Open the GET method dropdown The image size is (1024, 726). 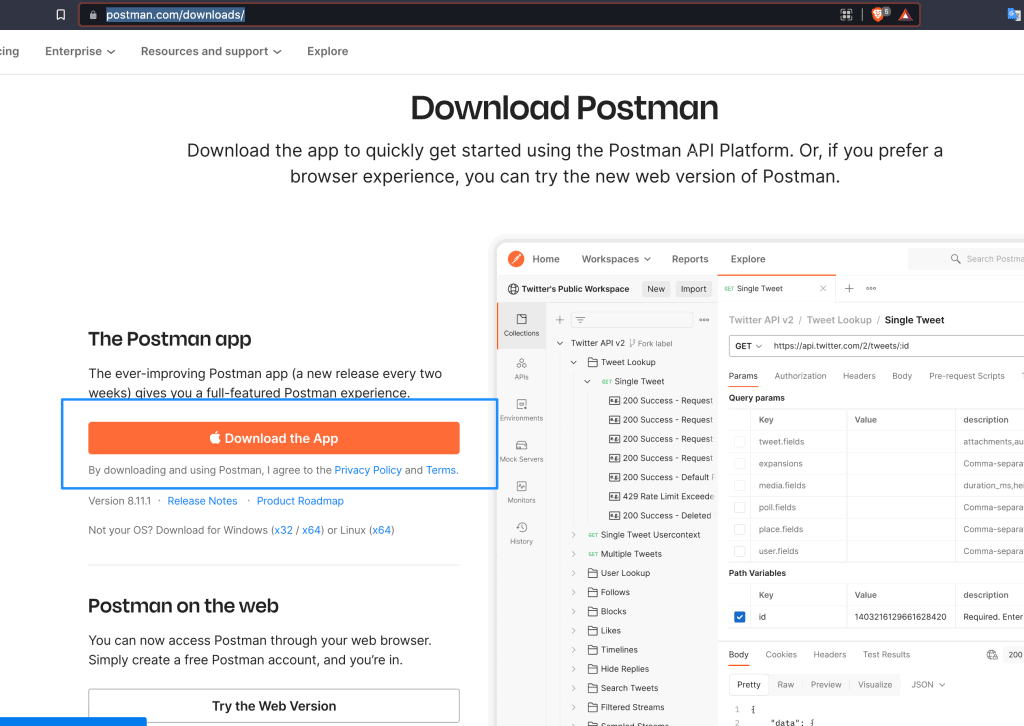coord(748,346)
